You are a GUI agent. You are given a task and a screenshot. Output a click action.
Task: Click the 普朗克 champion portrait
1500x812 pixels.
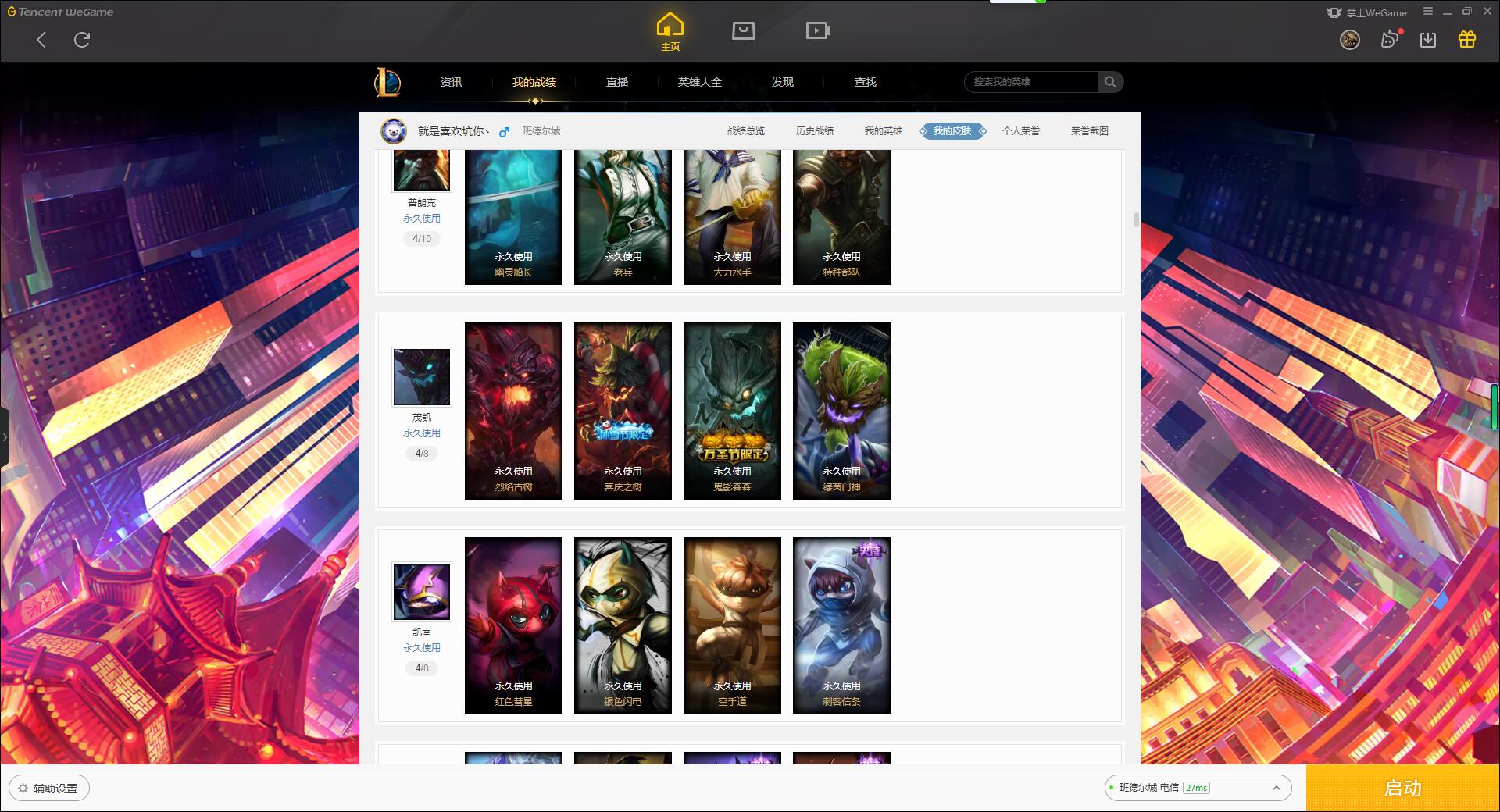click(422, 170)
